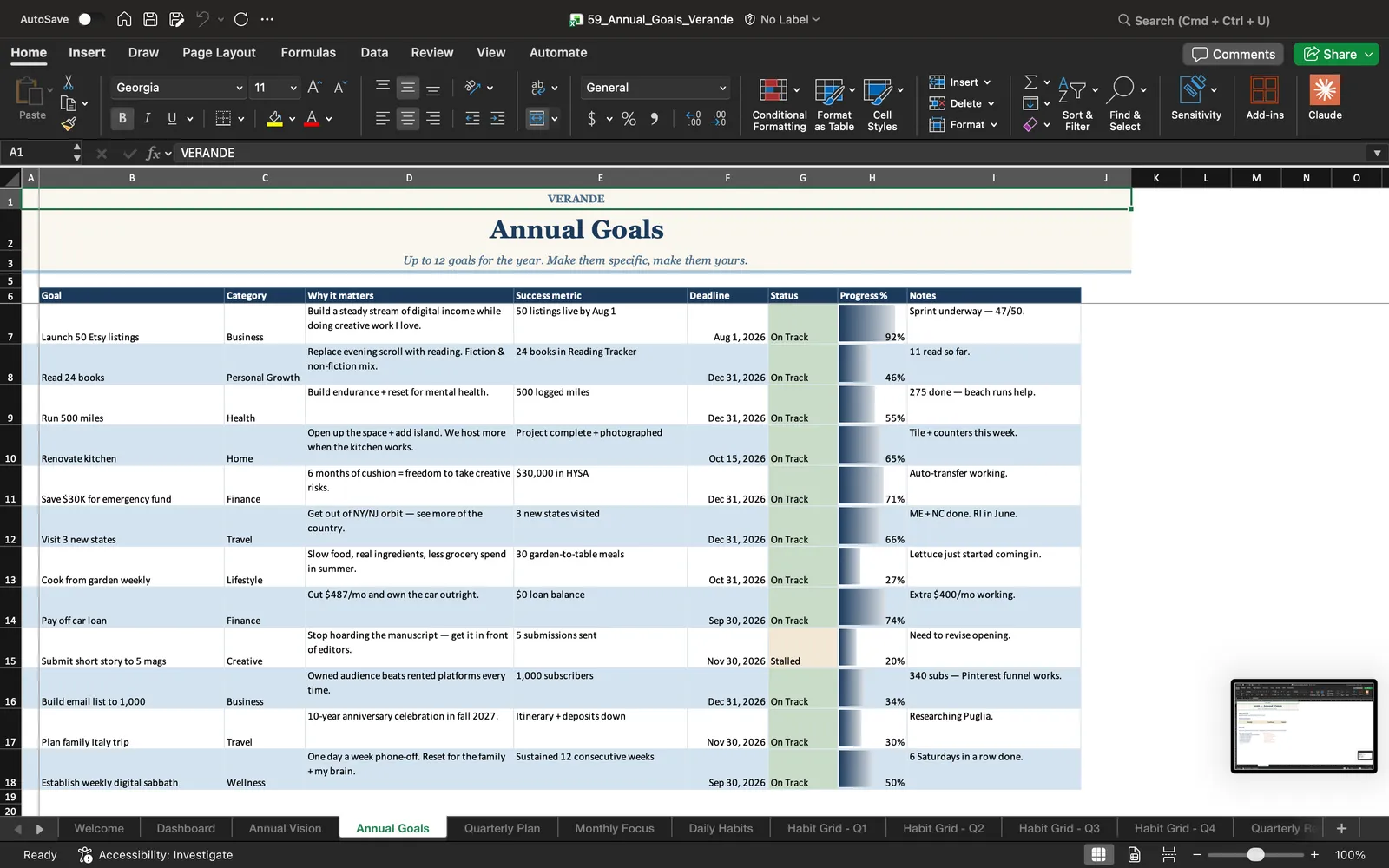Add a new sheet with plus button
Image resolution: width=1389 pixels, height=868 pixels.
pos(1341,828)
